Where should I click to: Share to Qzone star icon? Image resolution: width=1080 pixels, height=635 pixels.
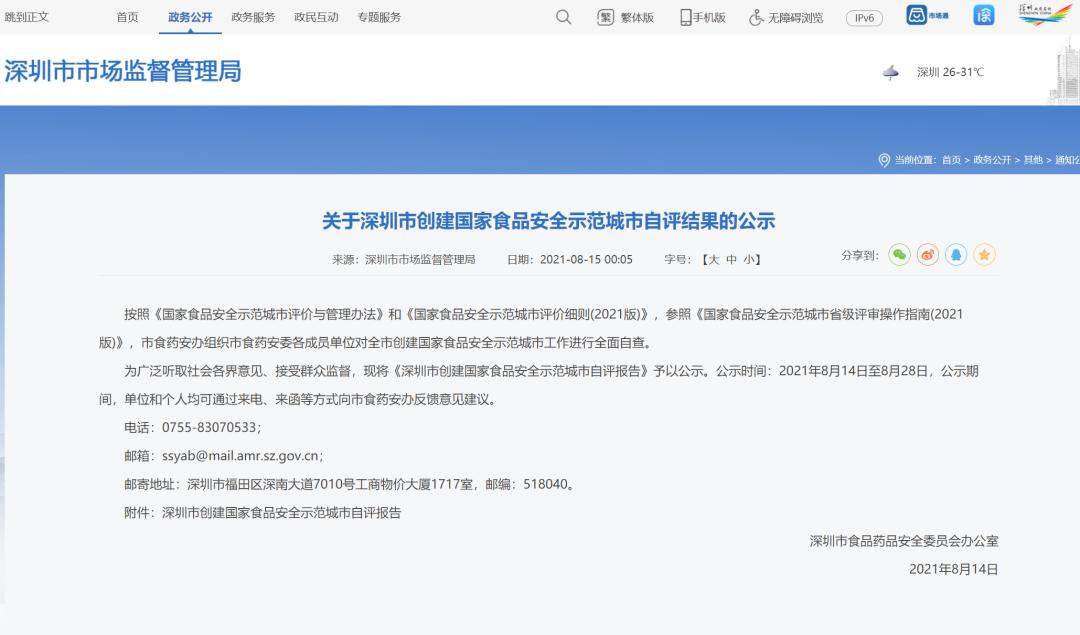click(x=985, y=255)
